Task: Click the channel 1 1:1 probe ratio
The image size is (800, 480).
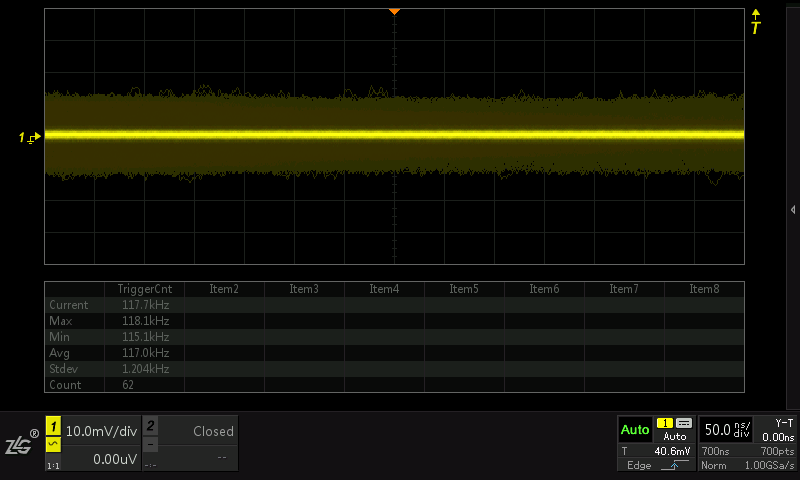Action: 53,466
